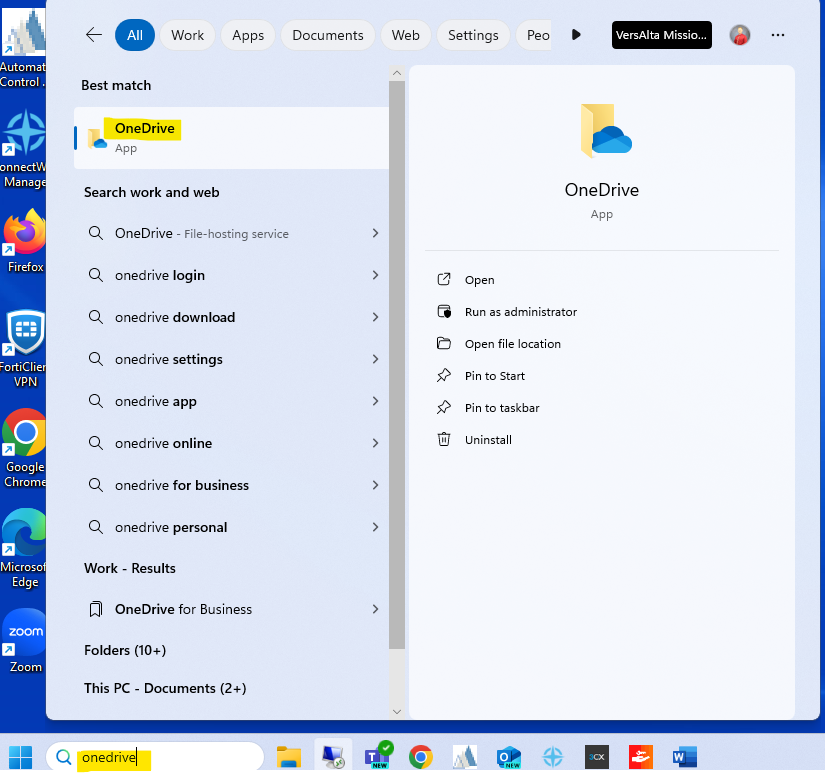Viewport: 825px width, 773px height.
Task: Select the All filter tab
Action: [x=135, y=35]
